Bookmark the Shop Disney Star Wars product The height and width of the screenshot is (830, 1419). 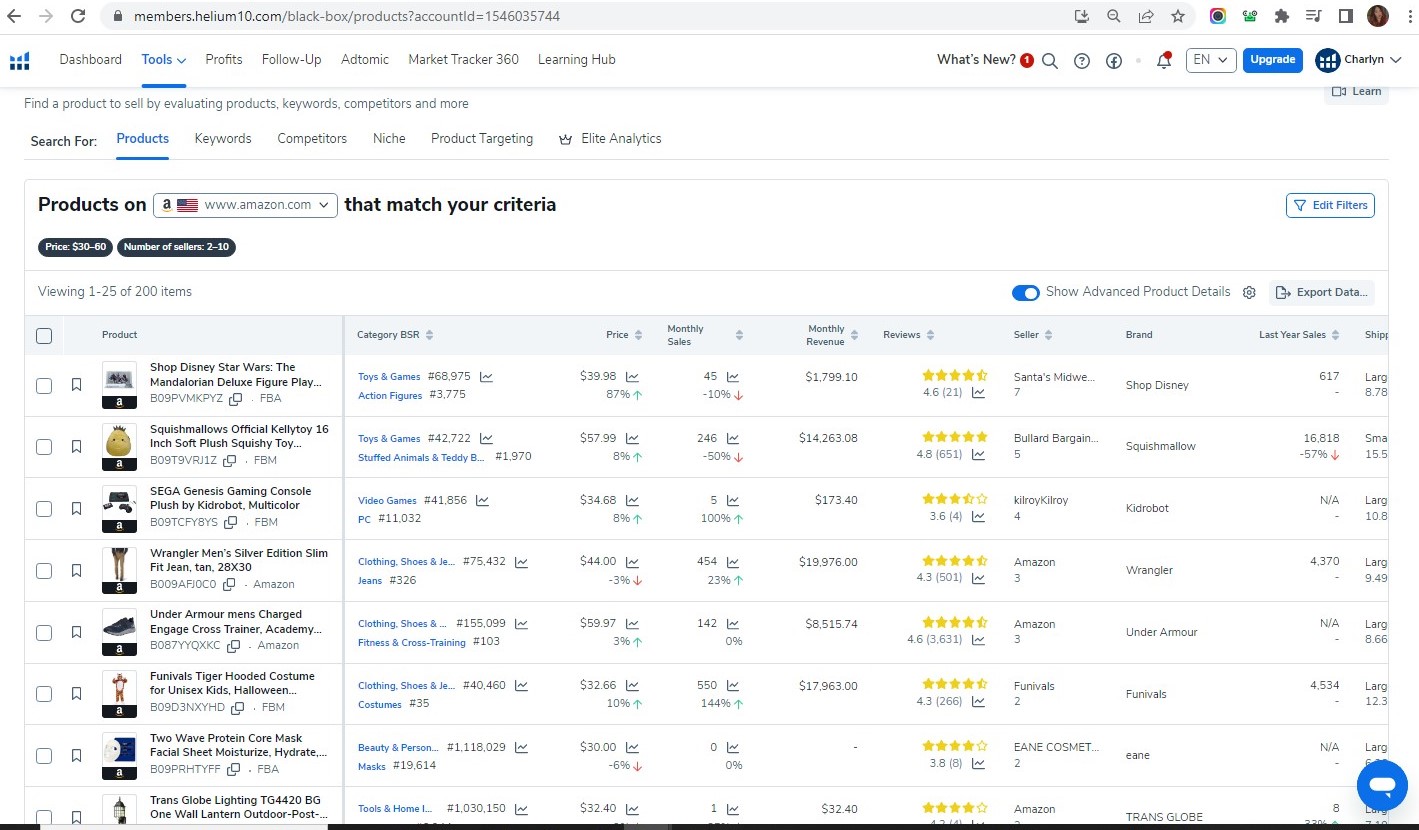[x=76, y=385]
